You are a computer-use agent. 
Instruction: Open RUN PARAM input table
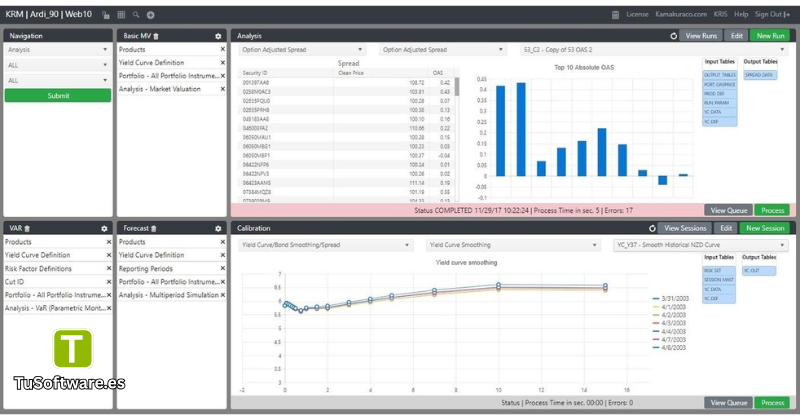pyautogui.click(x=719, y=103)
